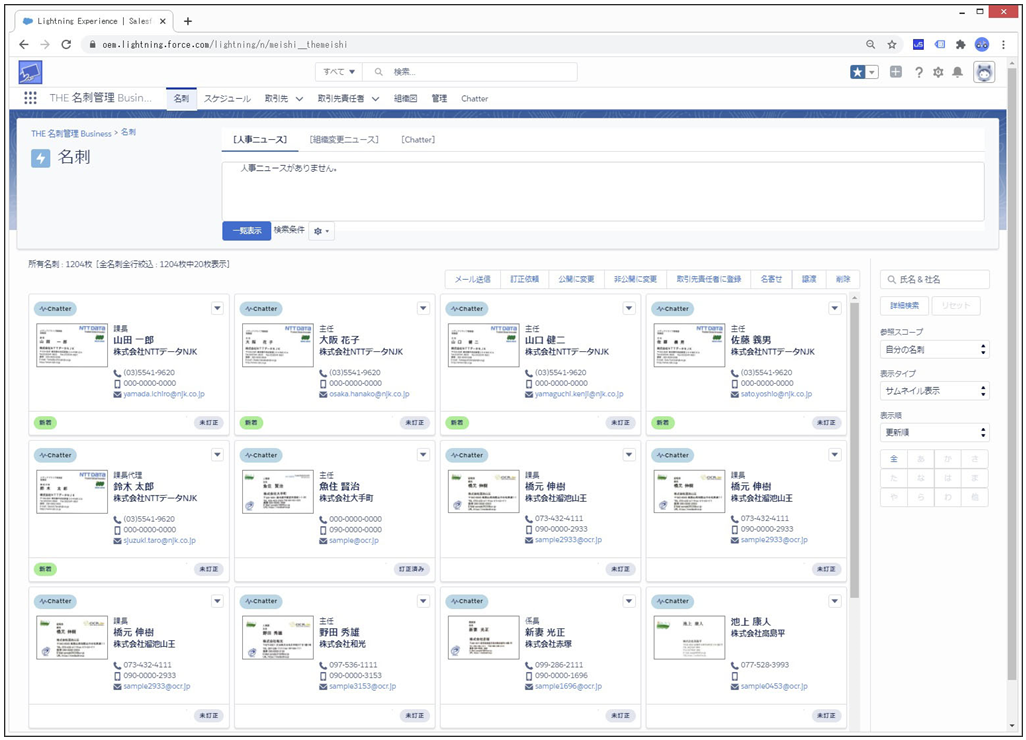Click the 詳細検索 button
Viewport: 1026px width, 740px height.
[x=904, y=306]
